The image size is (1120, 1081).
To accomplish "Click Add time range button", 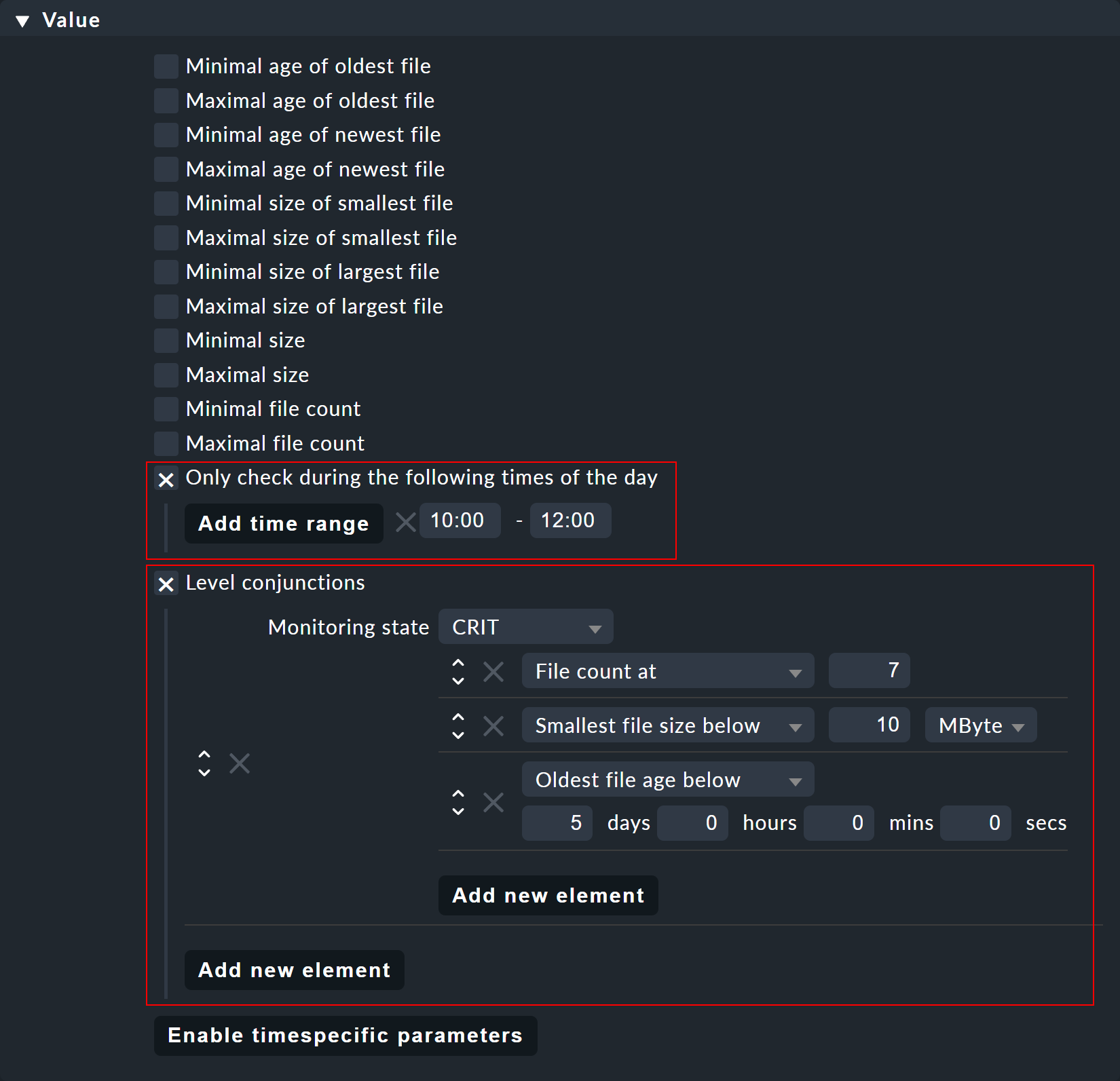I will pos(284,523).
